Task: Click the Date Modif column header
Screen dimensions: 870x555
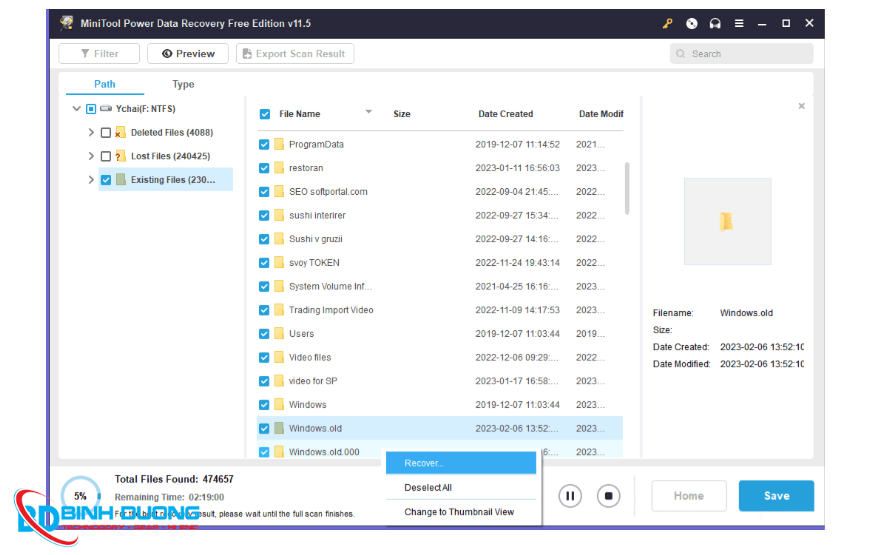Action: click(601, 114)
